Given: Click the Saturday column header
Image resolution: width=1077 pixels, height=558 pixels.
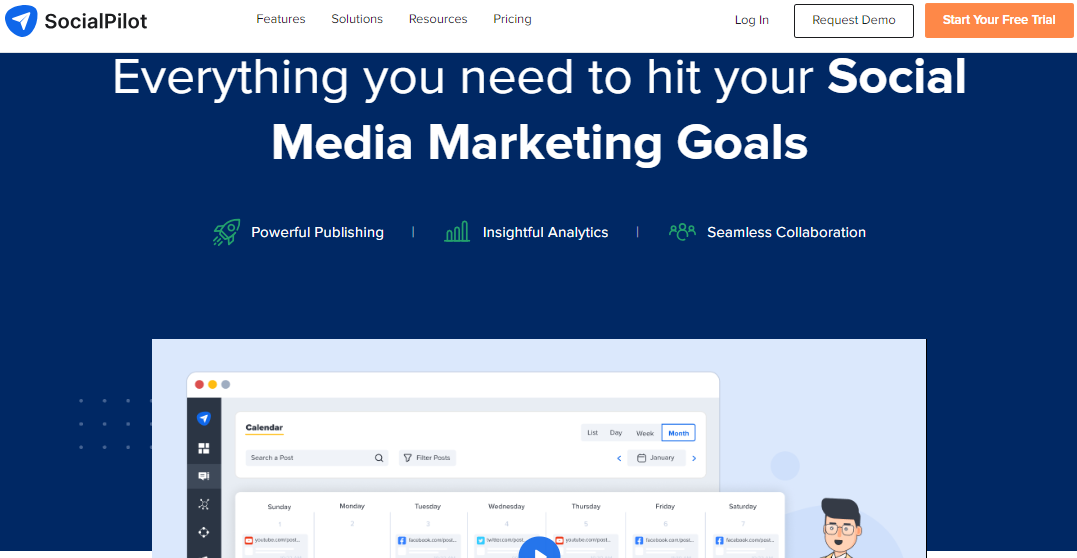Looking at the screenshot, I should point(742,506).
